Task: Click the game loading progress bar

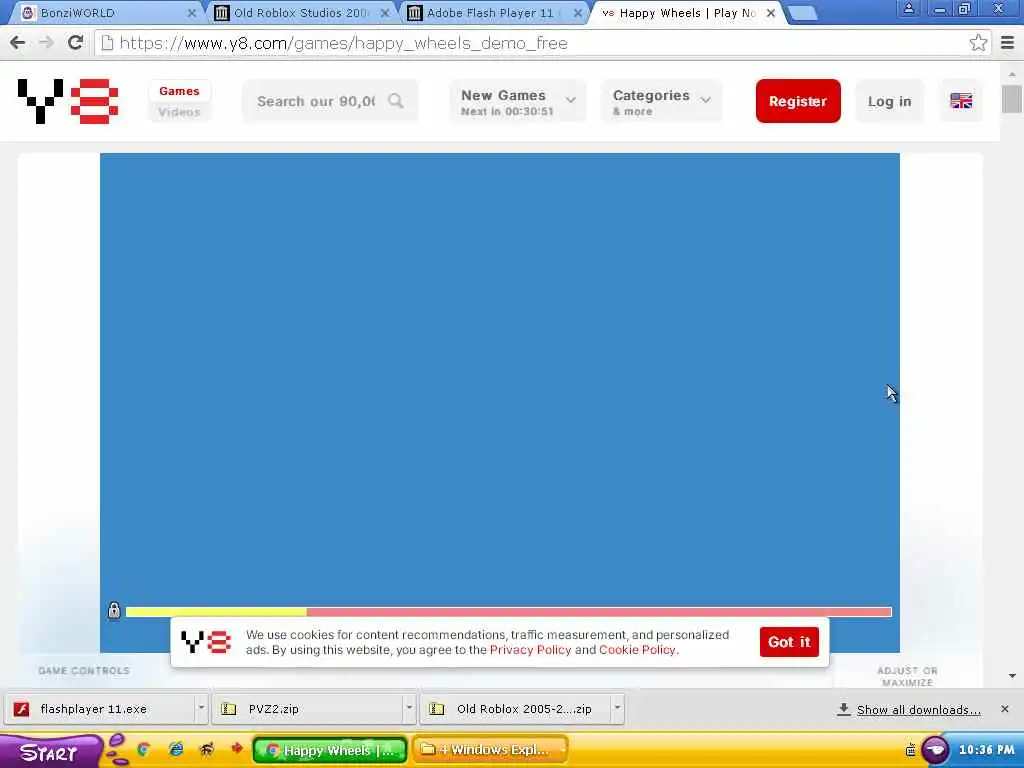Action: click(509, 612)
